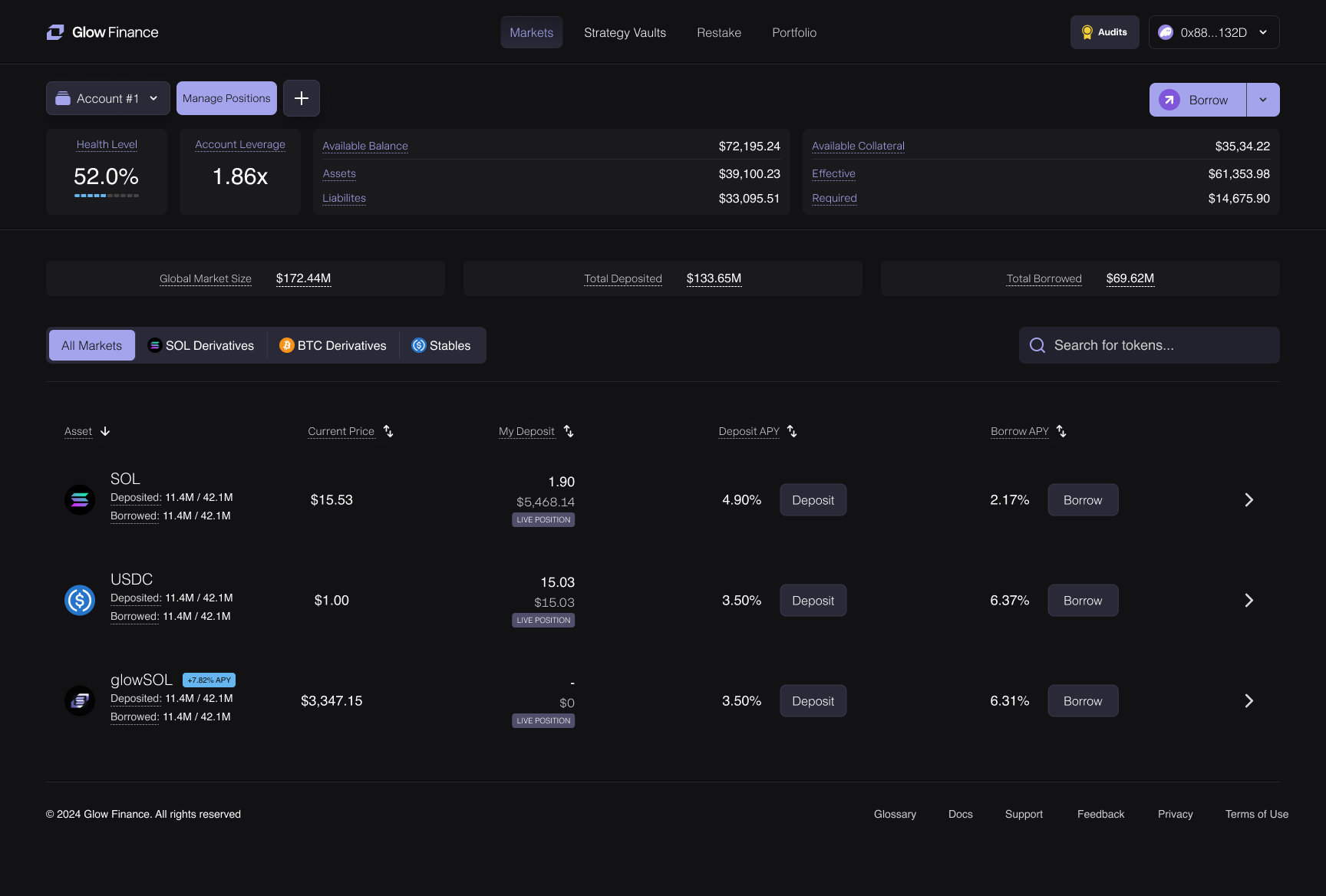
Task: Open the Portfolio page
Action: pos(793,32)
